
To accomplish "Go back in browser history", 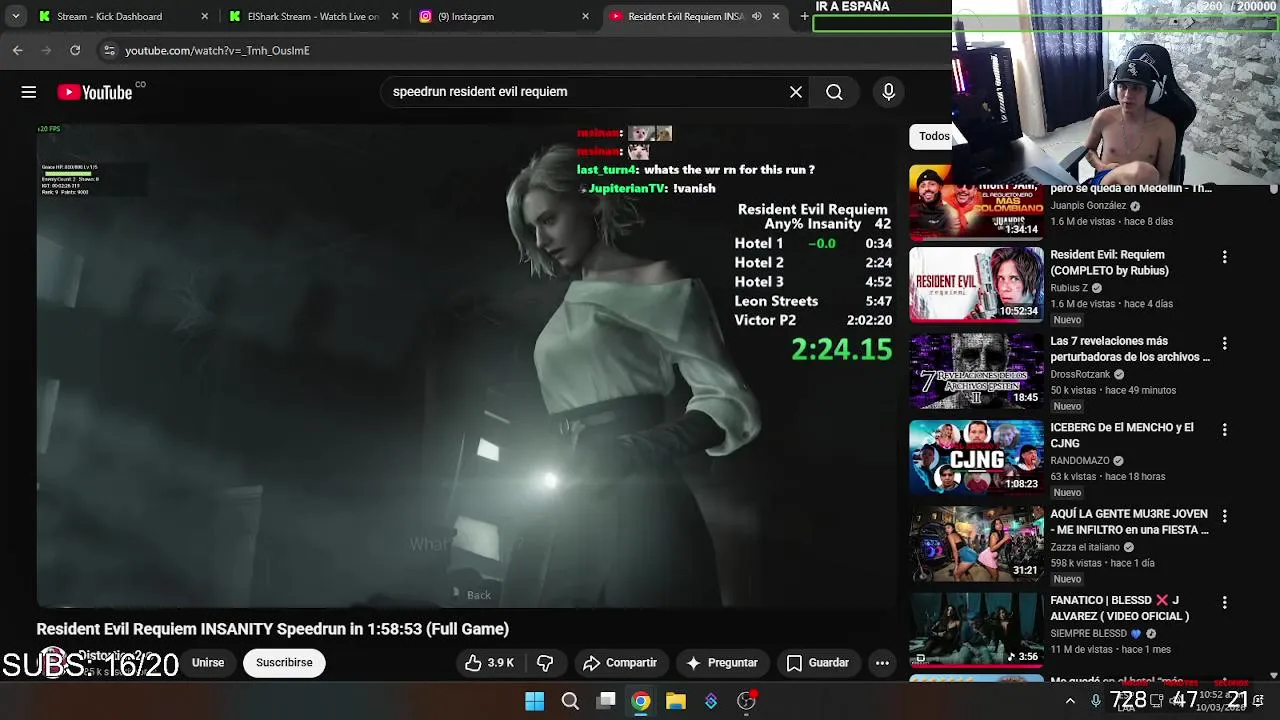I will (18, 50).
